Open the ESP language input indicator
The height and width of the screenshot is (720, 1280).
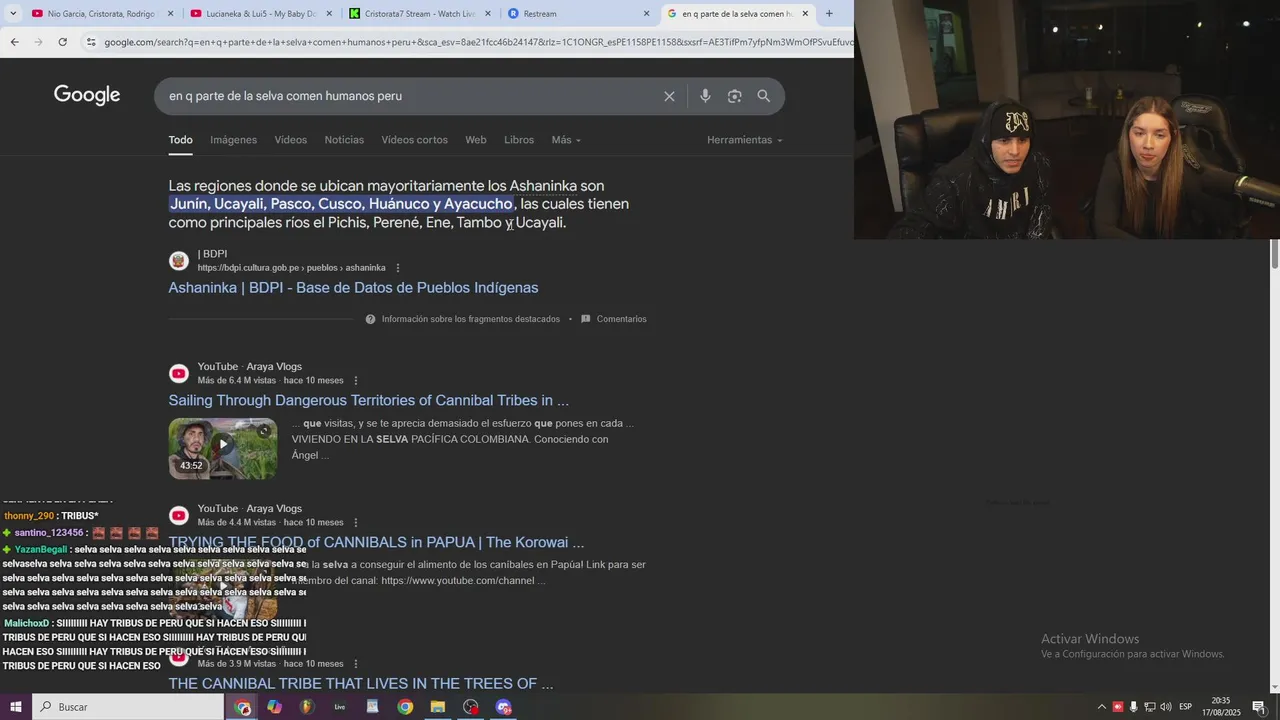point(1186,707)
